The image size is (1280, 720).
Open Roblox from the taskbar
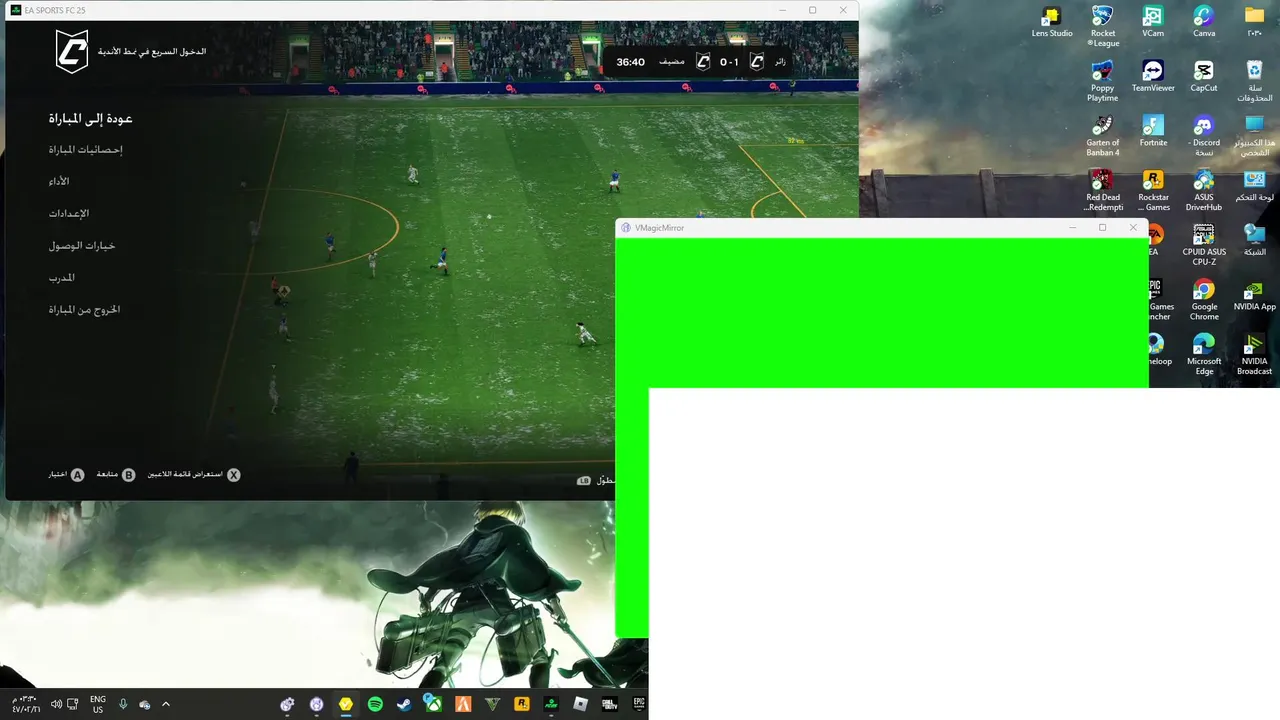[x=580, y=704]
